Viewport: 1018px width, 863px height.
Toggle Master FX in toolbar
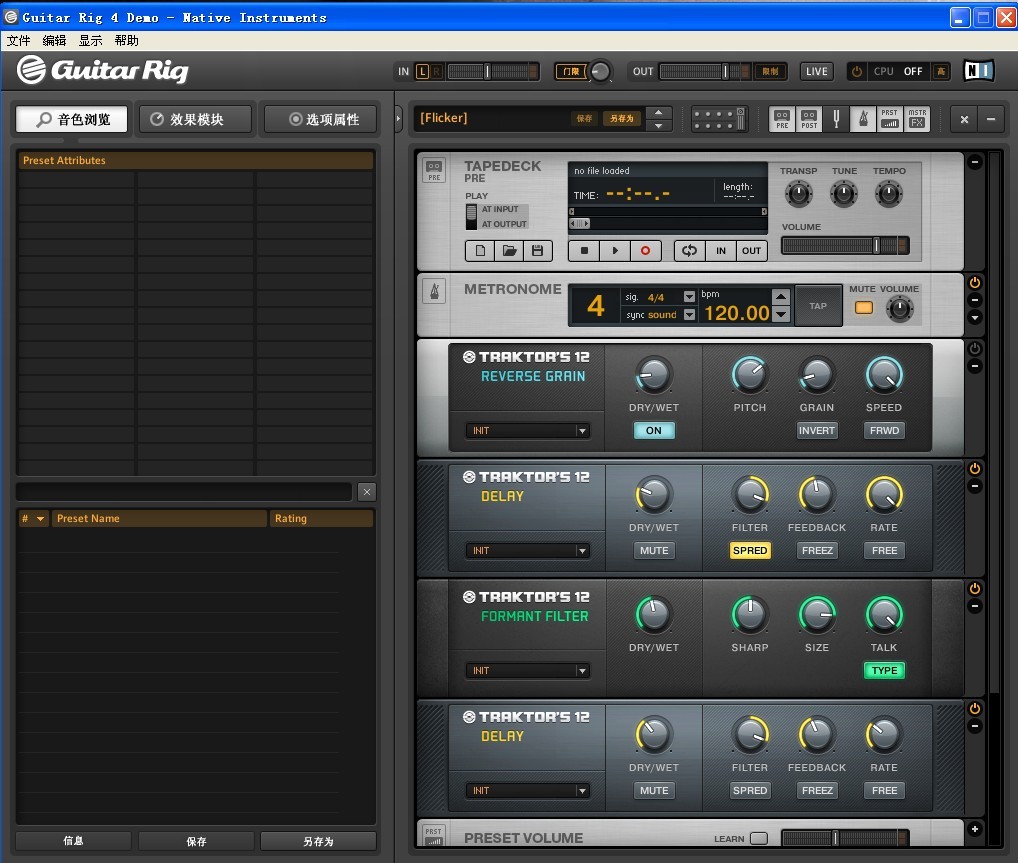click(x=917, y=119)
